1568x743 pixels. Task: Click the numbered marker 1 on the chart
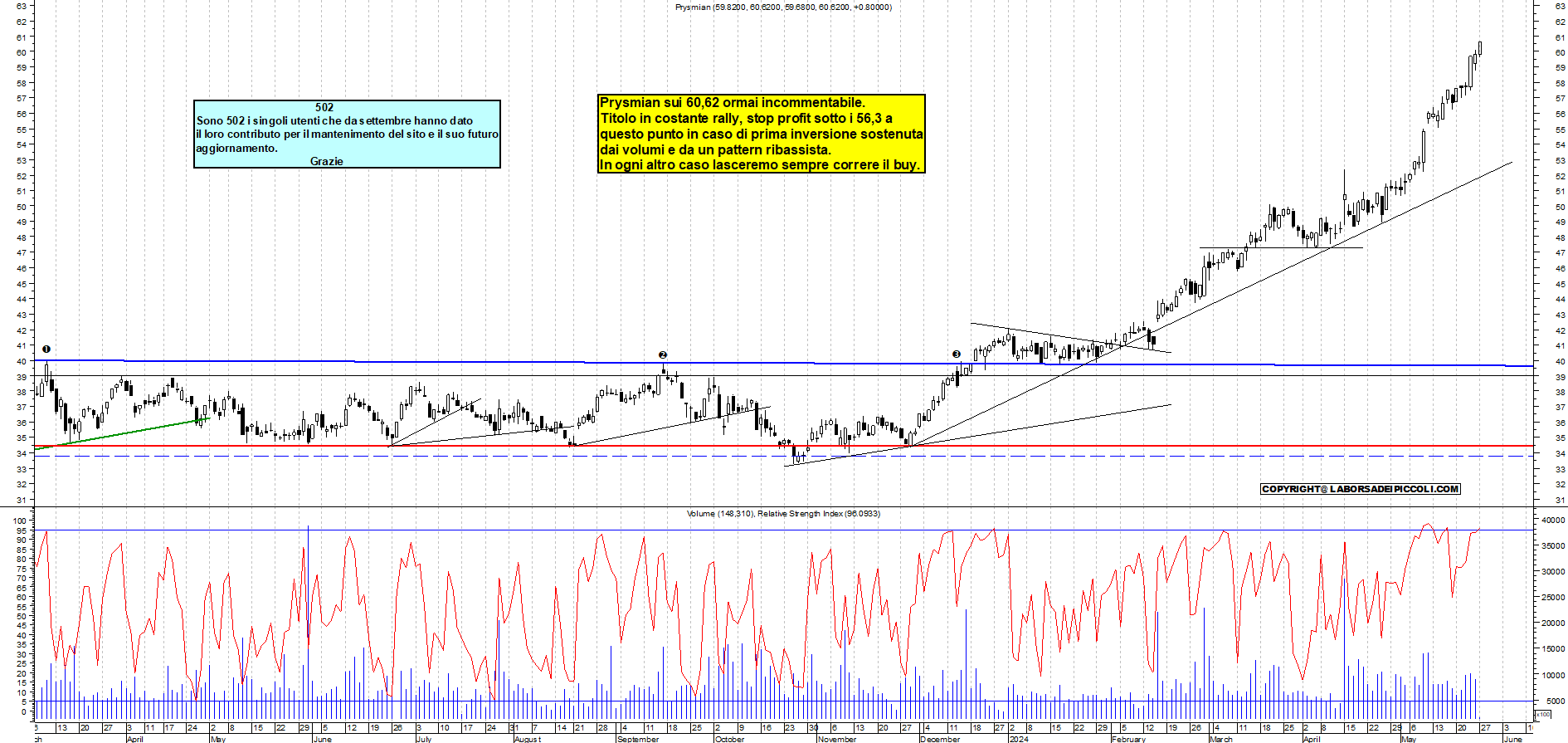(46, 350)
